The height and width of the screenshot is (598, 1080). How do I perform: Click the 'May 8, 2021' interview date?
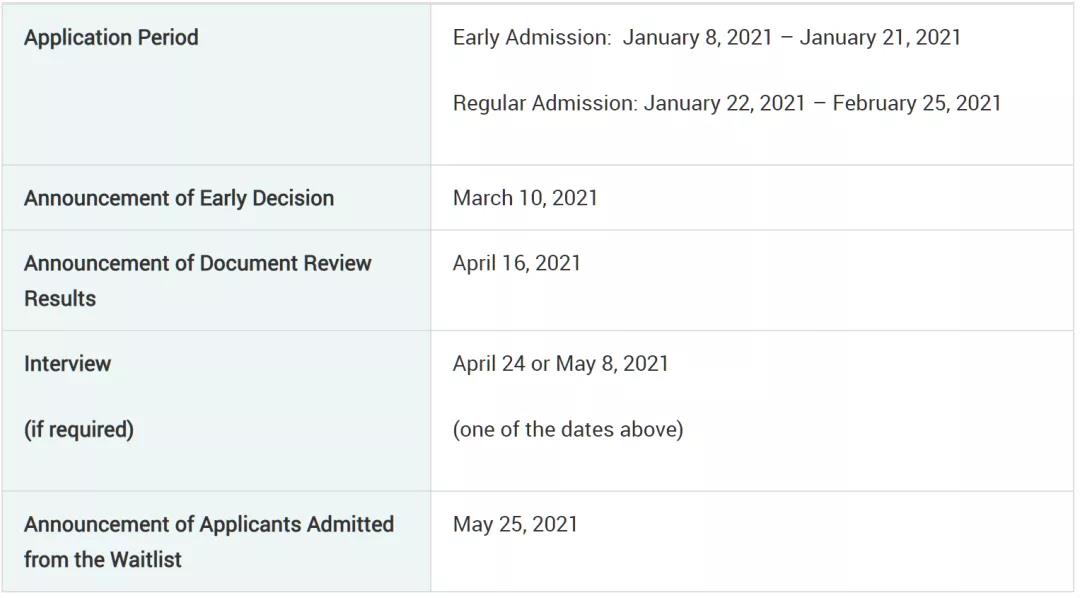pos(612,364)
